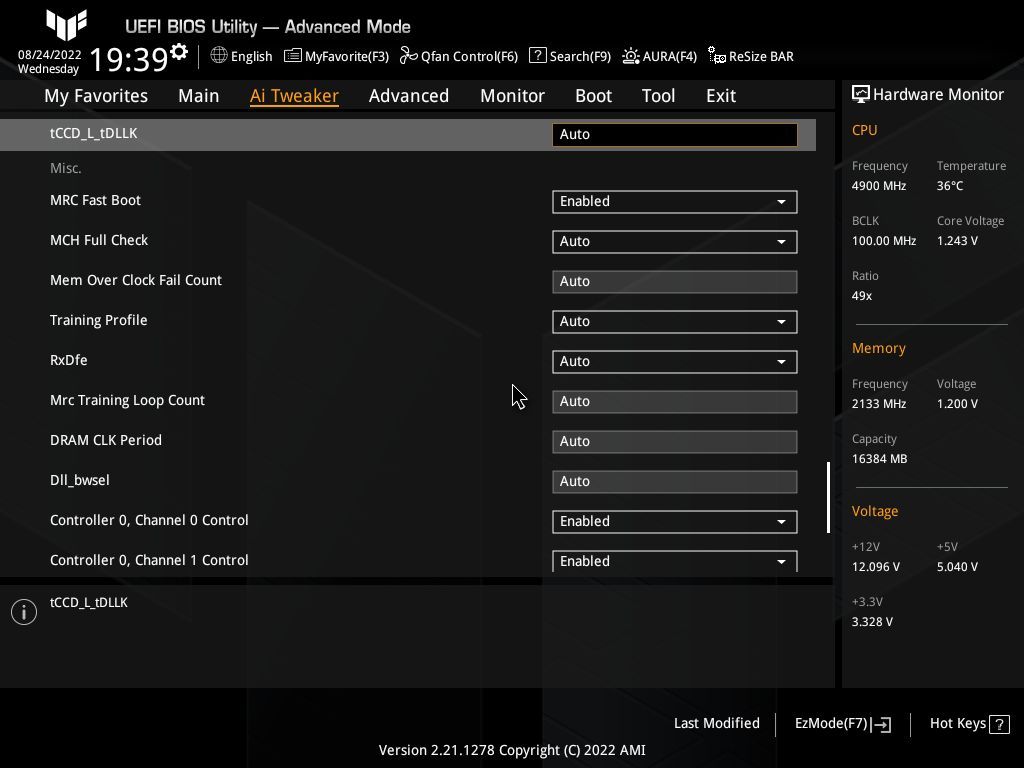
Task: Click Last Modified button
Action: tap(716, 724)
